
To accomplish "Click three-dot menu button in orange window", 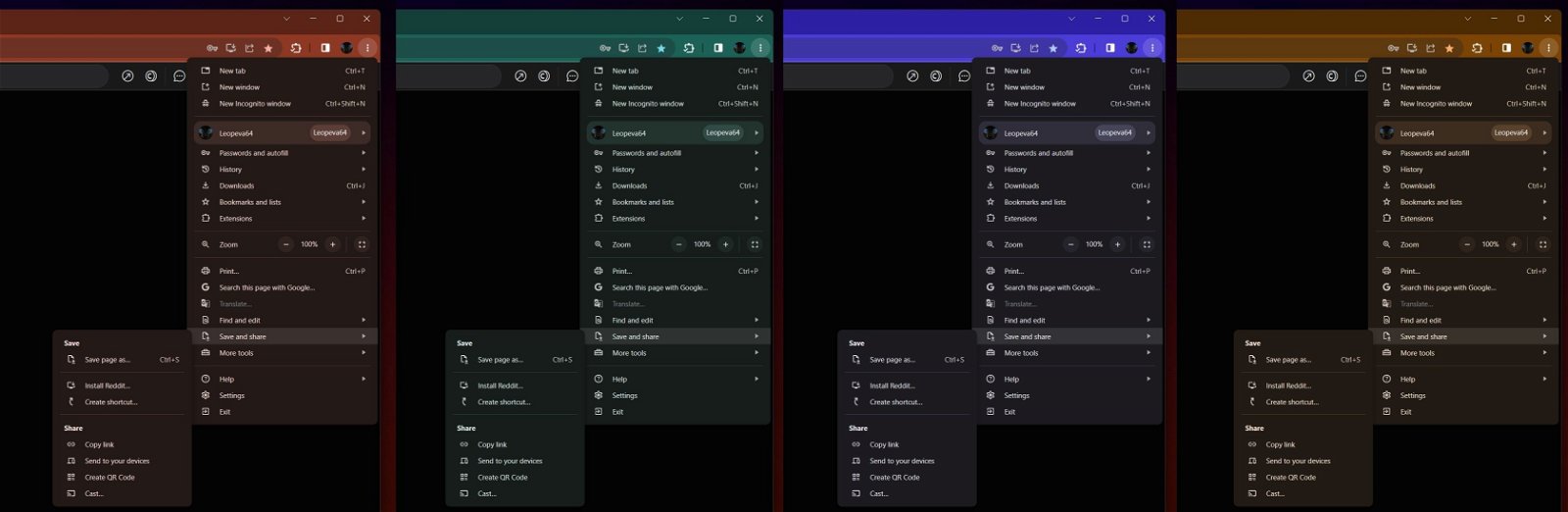I will [x=1548, y=48].
